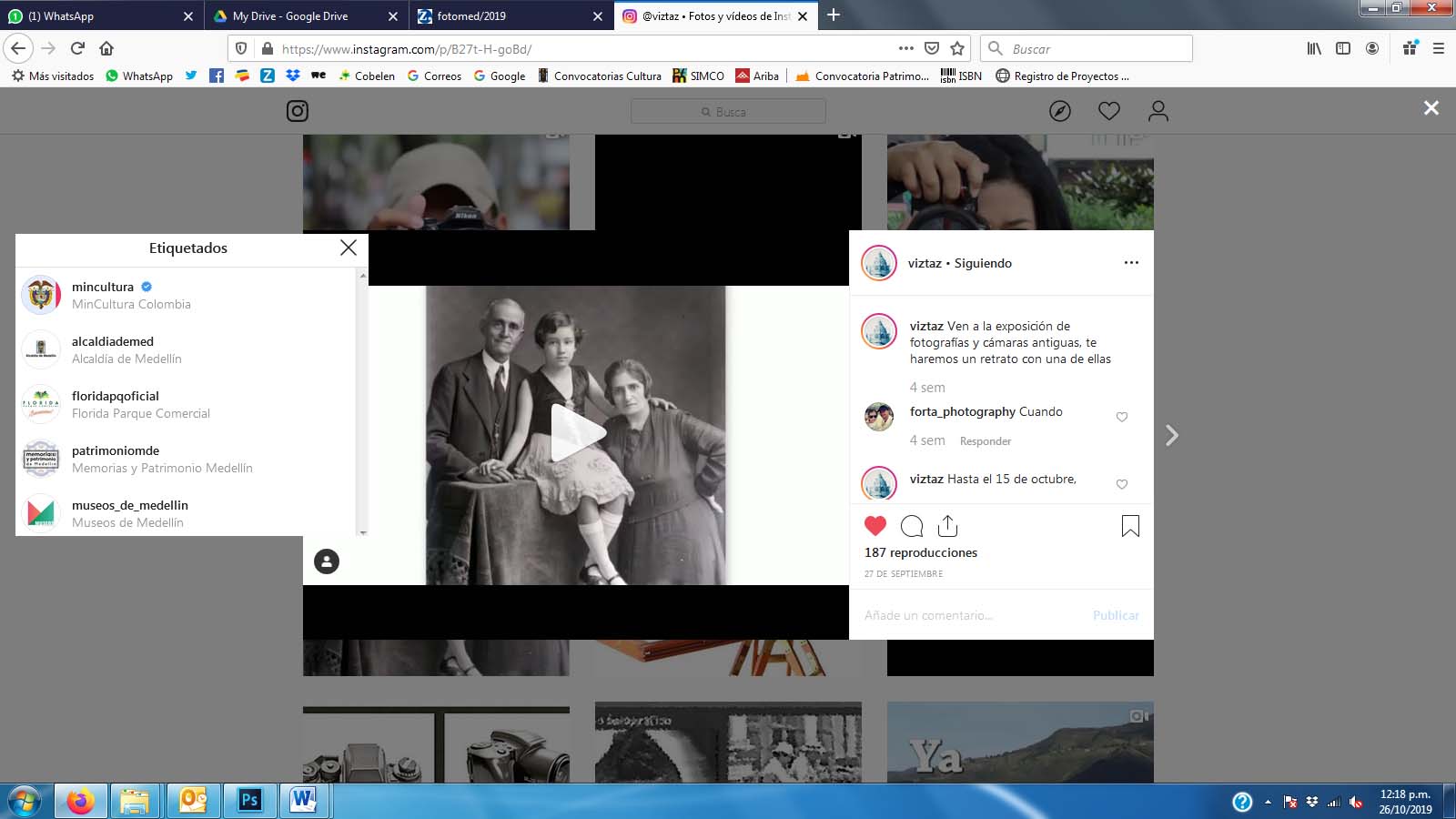Image resolution: width=1456 pixels, height=819 pixels.
Task: Open the profile person icon in header
Action: [x=1158, y=111]
